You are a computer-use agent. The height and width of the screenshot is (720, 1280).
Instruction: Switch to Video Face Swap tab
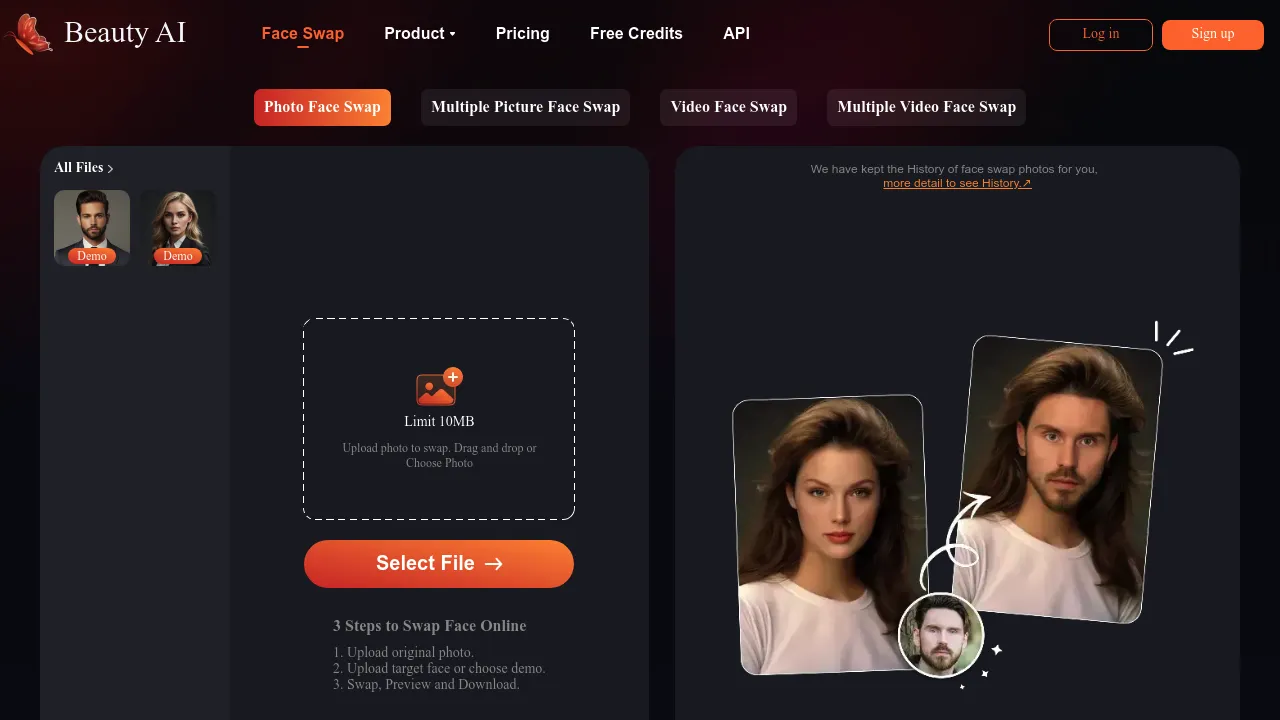point(728,107)
